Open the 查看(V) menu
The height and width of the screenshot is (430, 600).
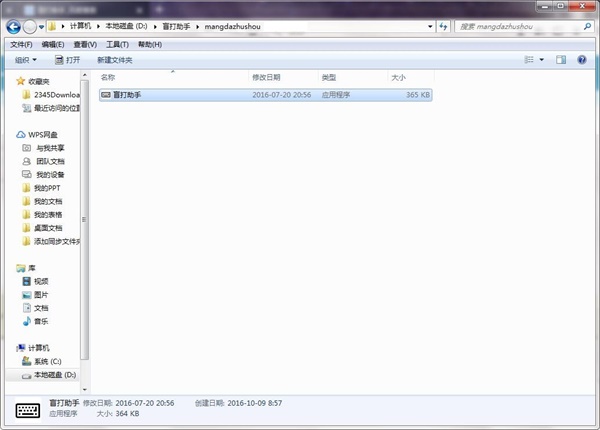coord(85,45)
